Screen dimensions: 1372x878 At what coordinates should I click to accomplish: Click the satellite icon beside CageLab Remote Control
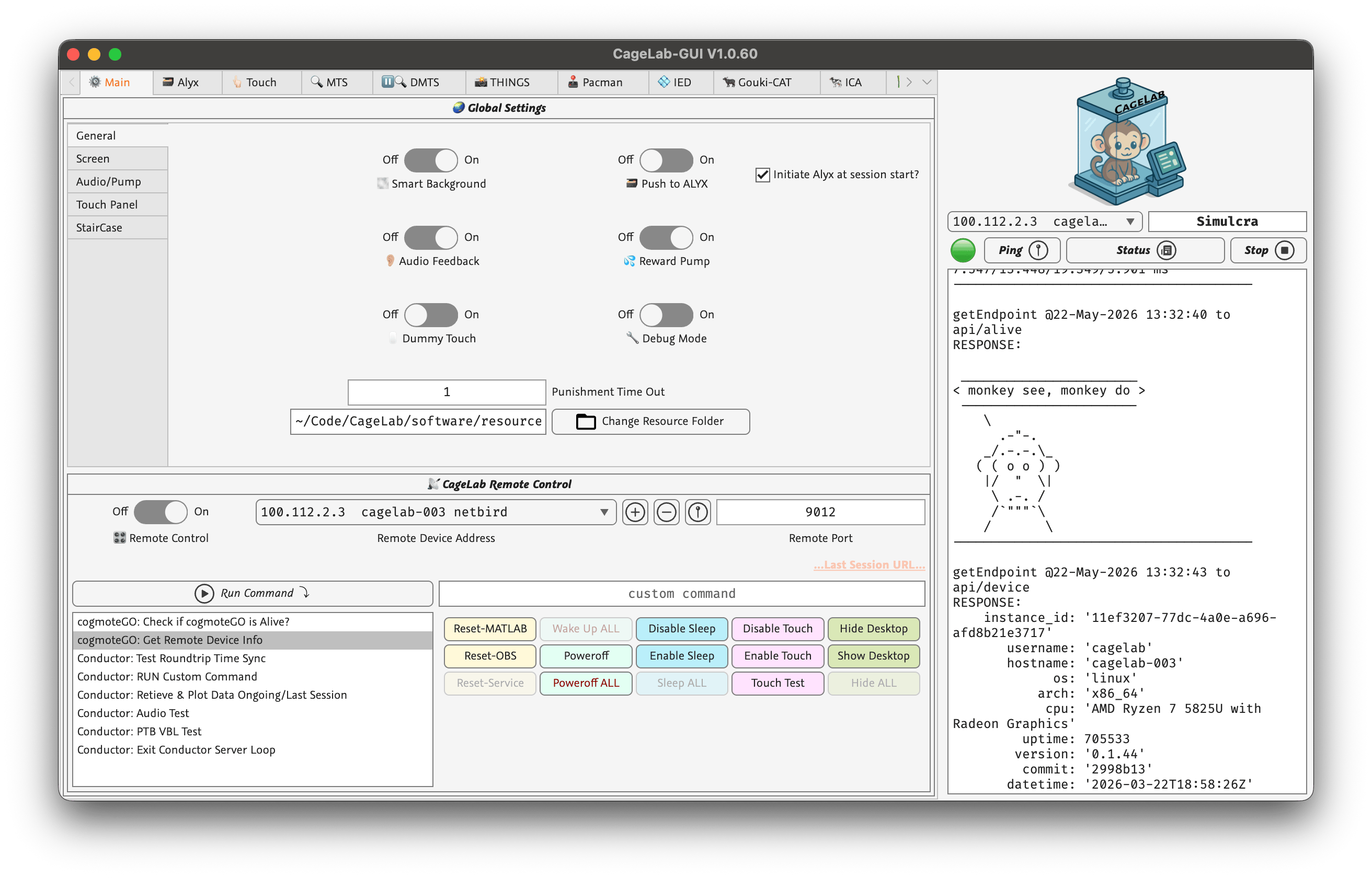point(433,484)
